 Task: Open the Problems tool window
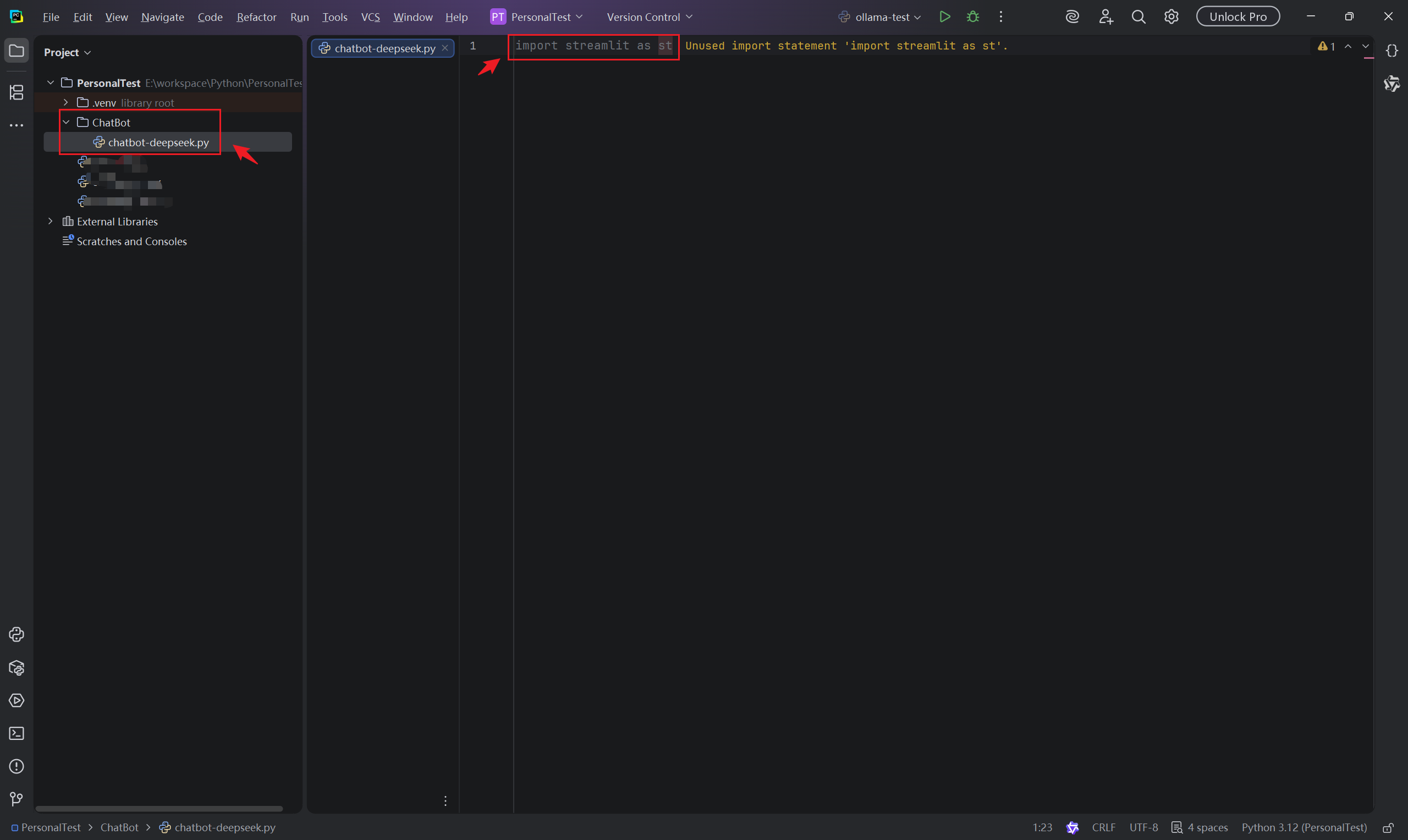pyautogui.click(x=16, y=766)
